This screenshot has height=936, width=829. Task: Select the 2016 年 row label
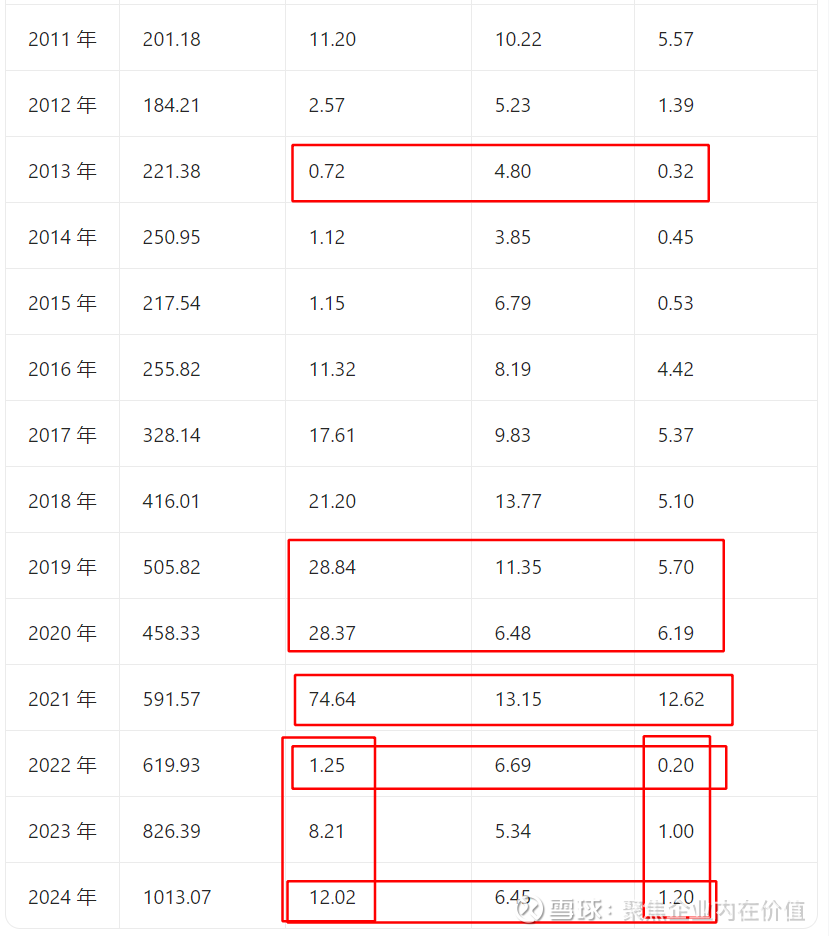click(62, 370)
